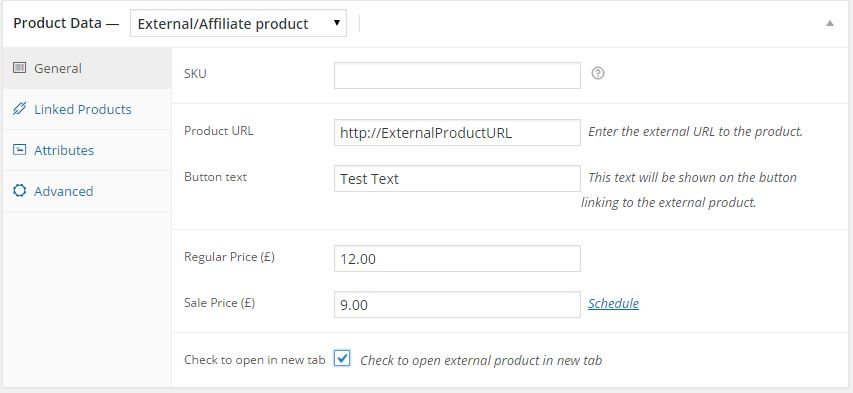The height and width of the screenshot is (393, 853).
Task: Click the 'SKU' field label
Action: pos(195,73)
